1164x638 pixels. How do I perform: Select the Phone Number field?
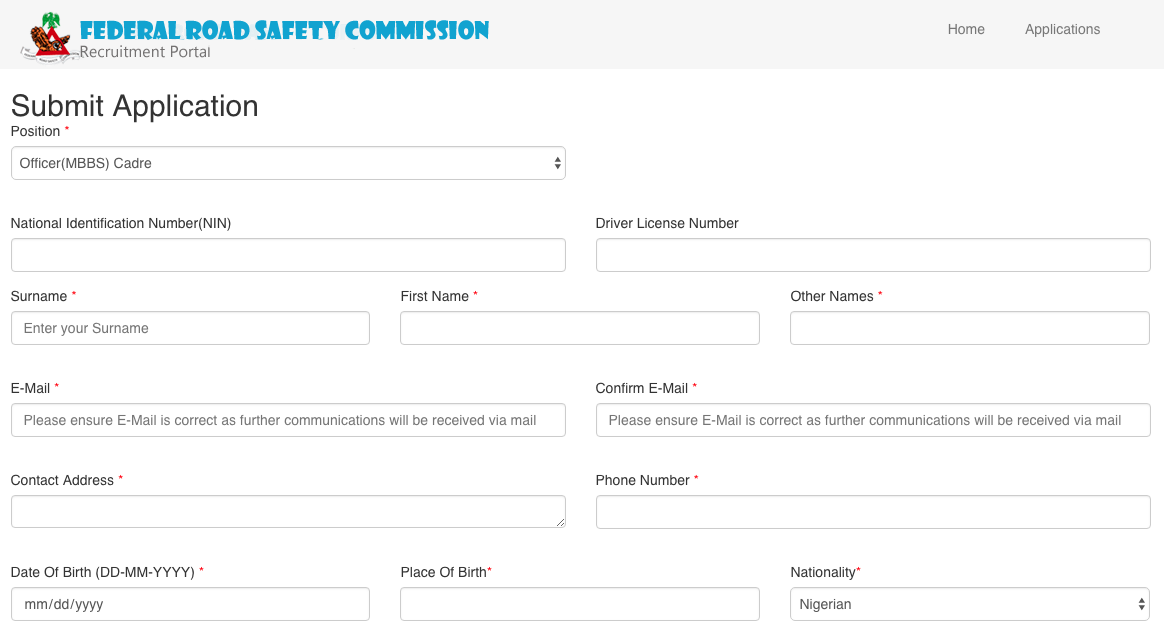pyautogui.click(x=872, y=512)
